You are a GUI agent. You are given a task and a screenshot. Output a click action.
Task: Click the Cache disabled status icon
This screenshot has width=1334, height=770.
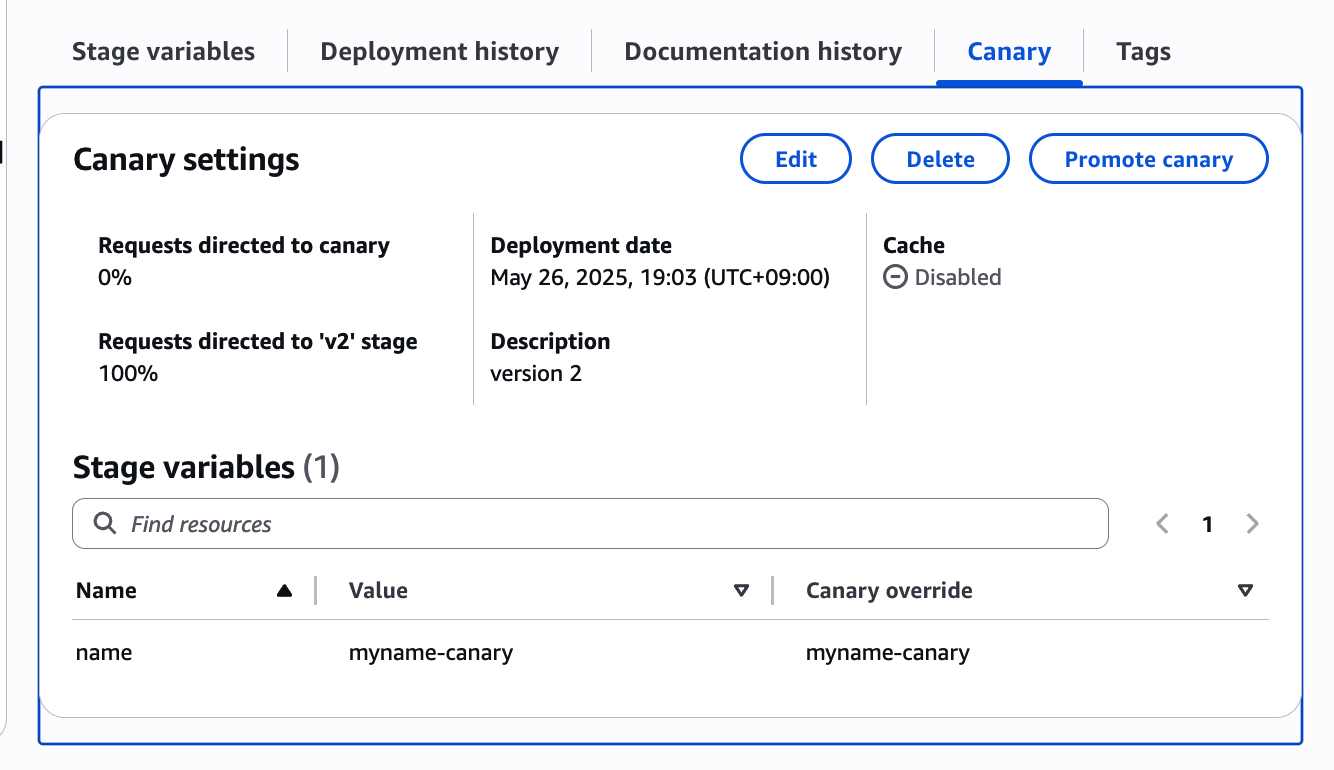[x=895, y=277]
